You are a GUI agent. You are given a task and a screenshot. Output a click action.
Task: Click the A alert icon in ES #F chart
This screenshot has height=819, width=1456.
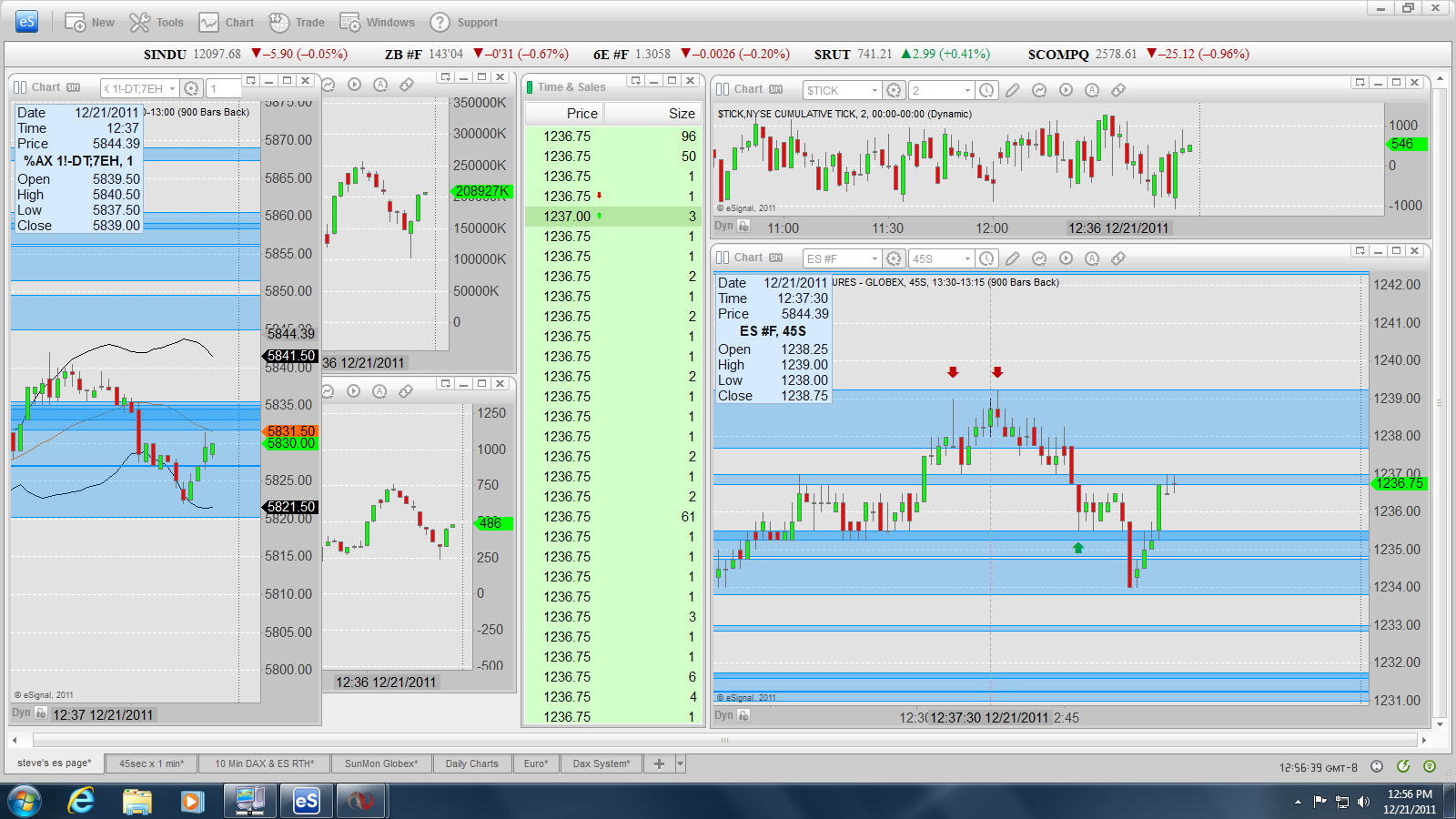pos(1092,258)
